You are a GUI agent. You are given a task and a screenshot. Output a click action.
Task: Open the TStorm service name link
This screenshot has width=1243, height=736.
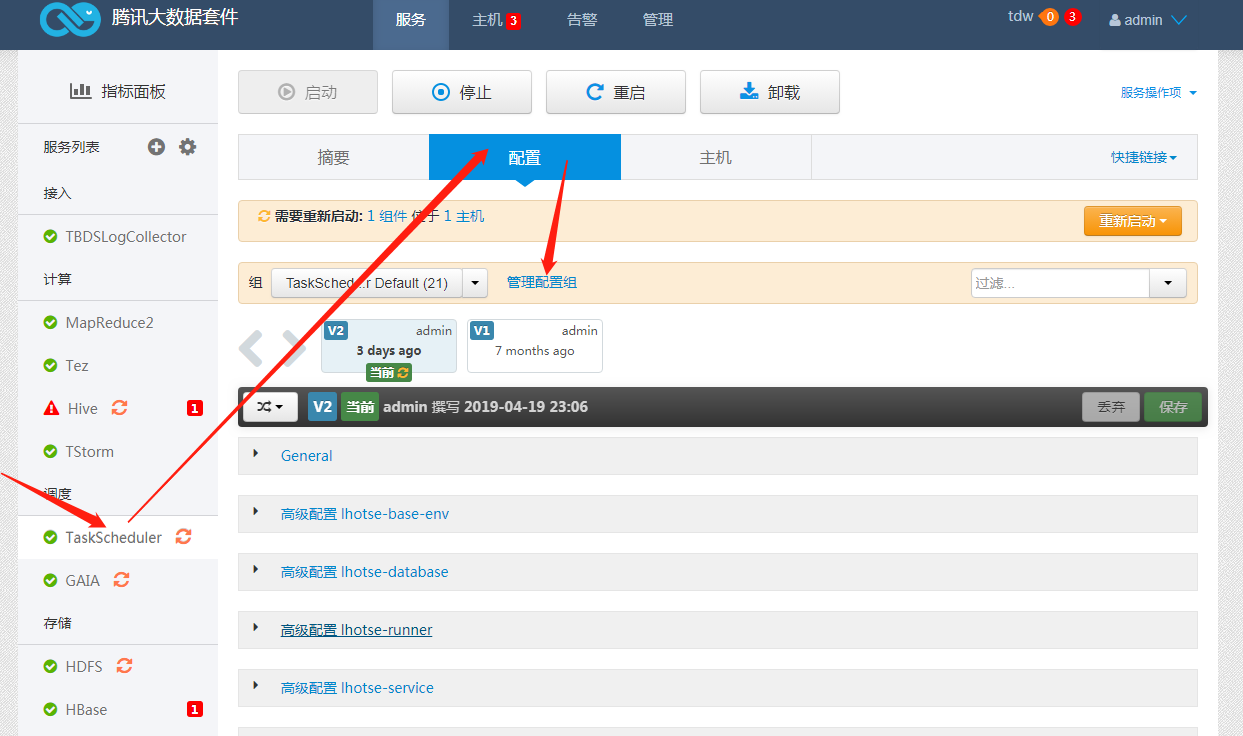(x=90, y=452)
